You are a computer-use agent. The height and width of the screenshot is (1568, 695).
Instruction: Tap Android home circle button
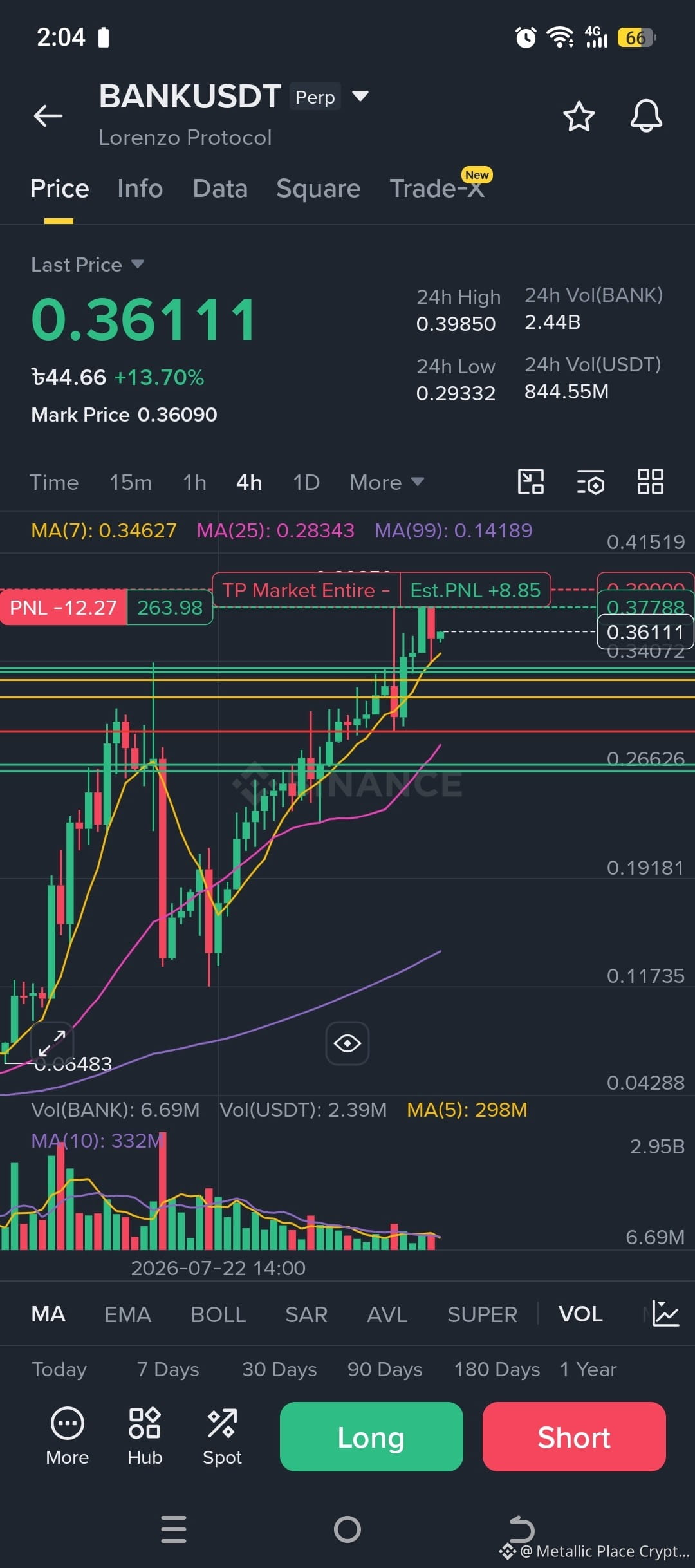pyautogui.click(x=347, y=1529)
